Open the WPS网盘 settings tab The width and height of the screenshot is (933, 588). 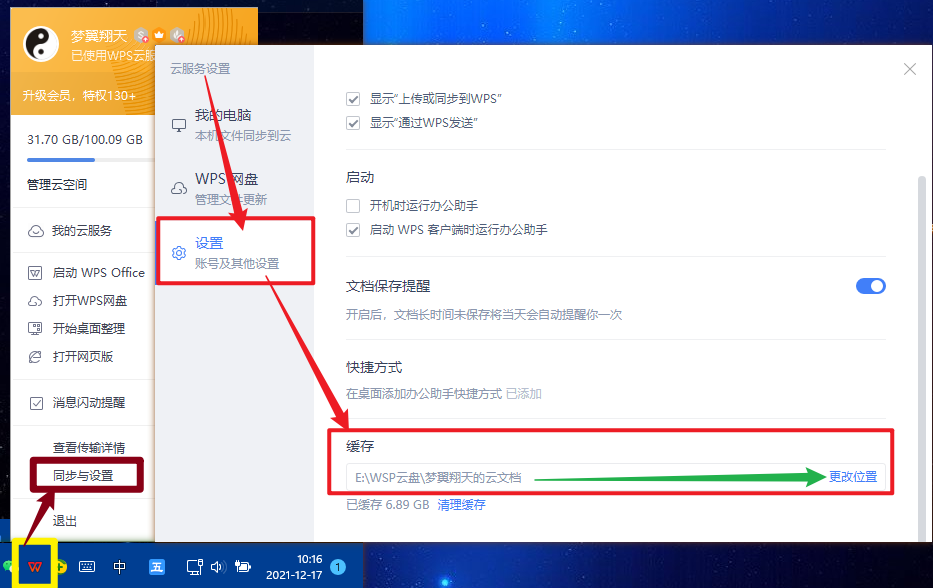point(234,189)
